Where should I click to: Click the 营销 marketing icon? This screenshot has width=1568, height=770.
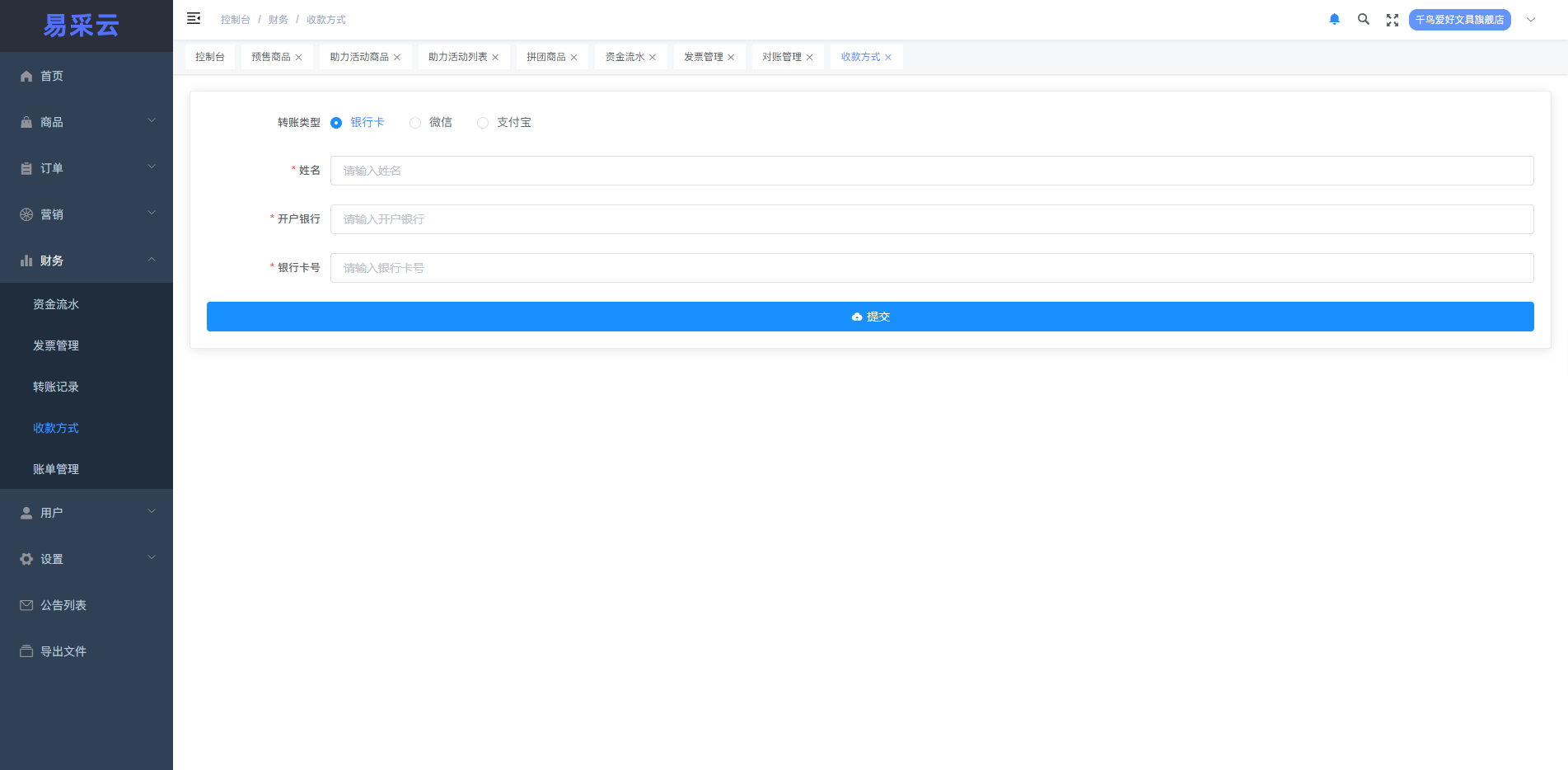[x=26, y=214]
